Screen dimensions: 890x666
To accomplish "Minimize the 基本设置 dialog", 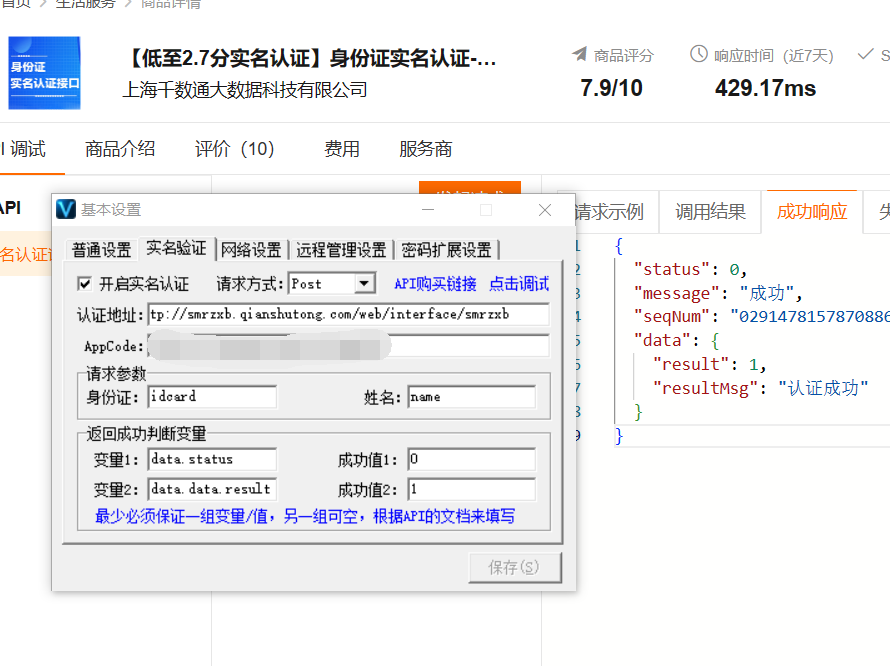I will (428, 210).
